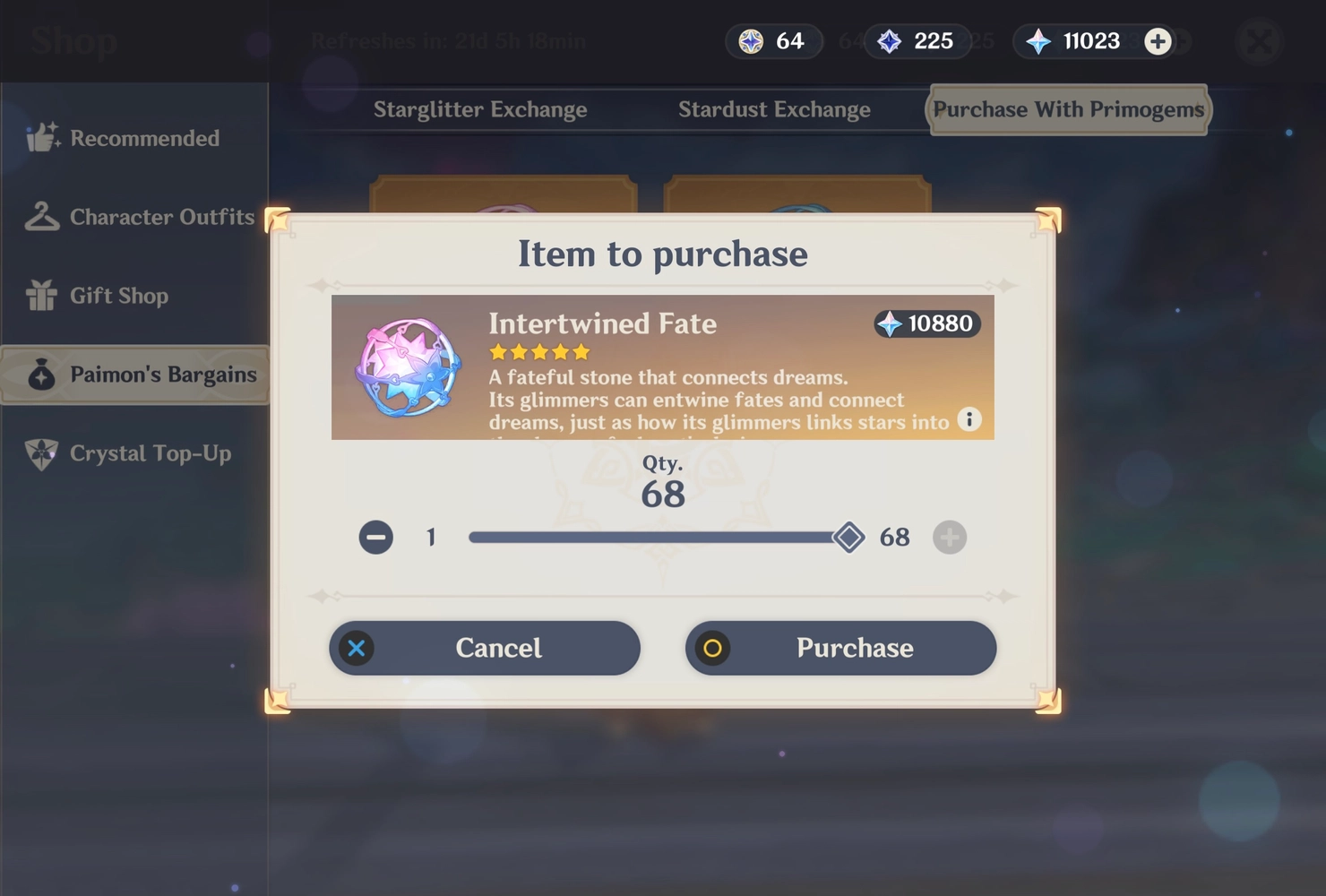
Task: Cancel the purchase dialog
Action: (x=485, y=648)
